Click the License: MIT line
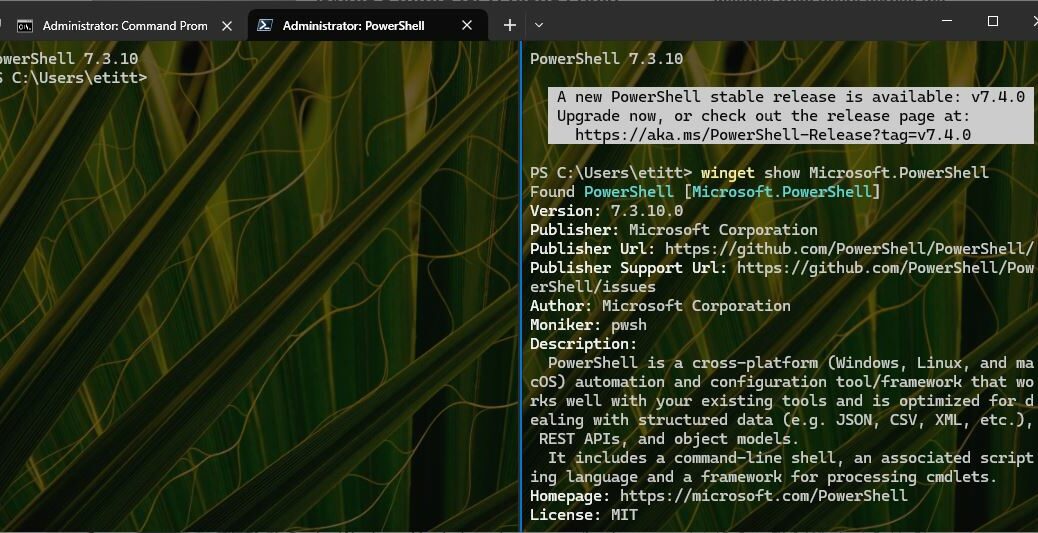The width and height of the screenshot is (1038, 533). tap(584, 514)
